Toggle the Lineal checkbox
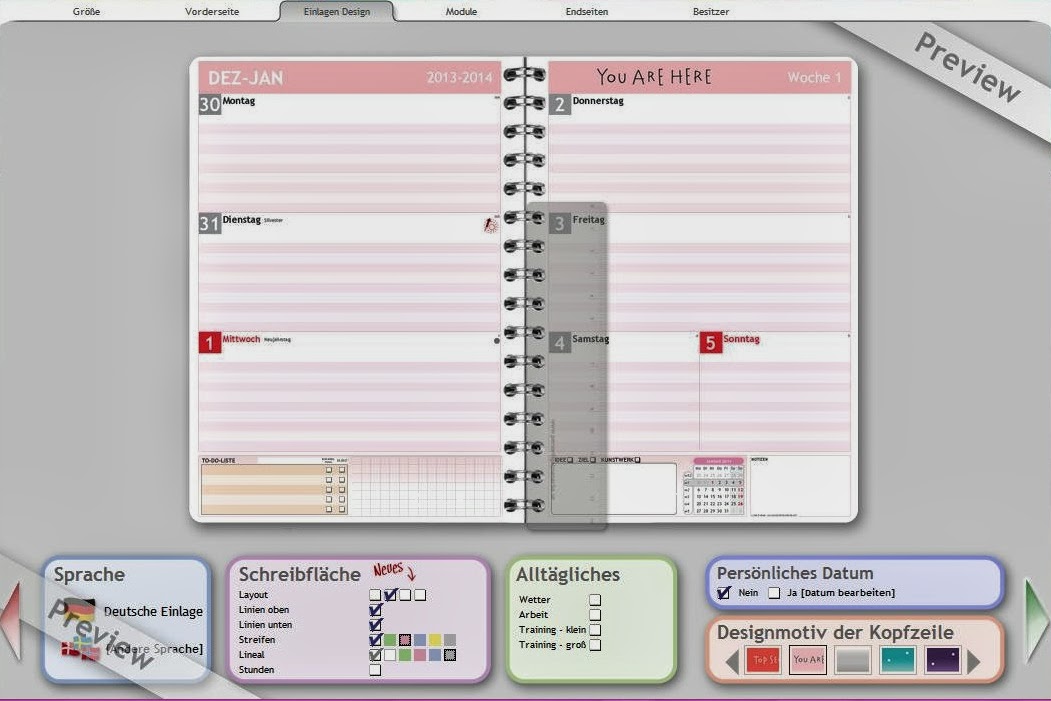Viewport: 1051px width, 701px height. (x=375, y=655)
